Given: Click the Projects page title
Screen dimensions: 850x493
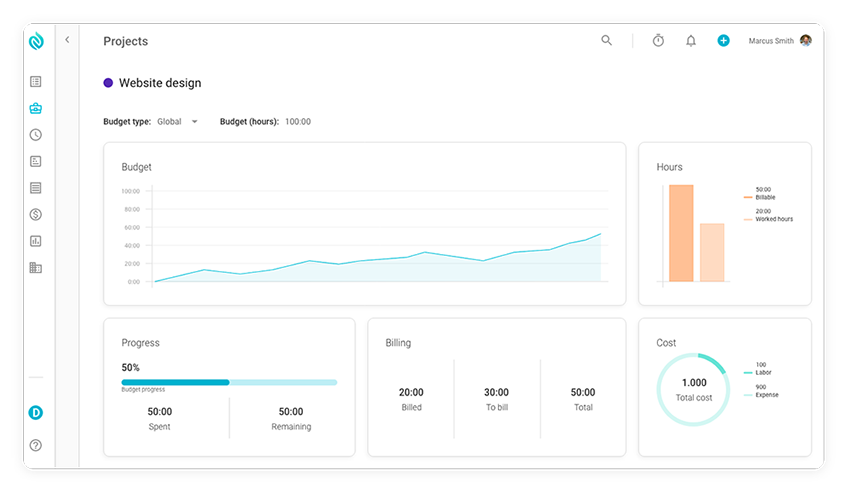Looking at the screenshot, I should coord(125,41).
